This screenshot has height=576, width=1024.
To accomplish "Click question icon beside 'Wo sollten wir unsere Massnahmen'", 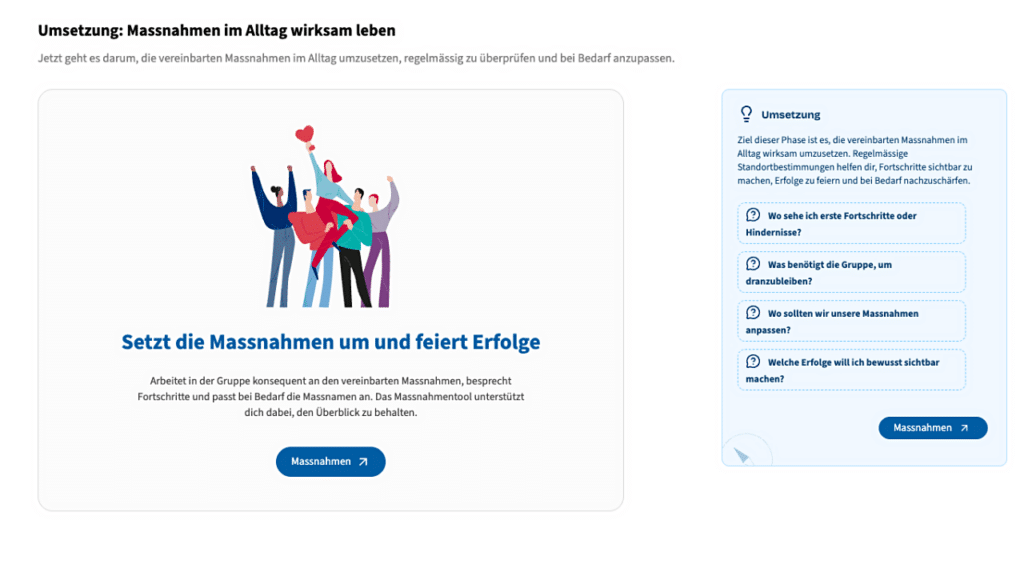I will (753, 313).
